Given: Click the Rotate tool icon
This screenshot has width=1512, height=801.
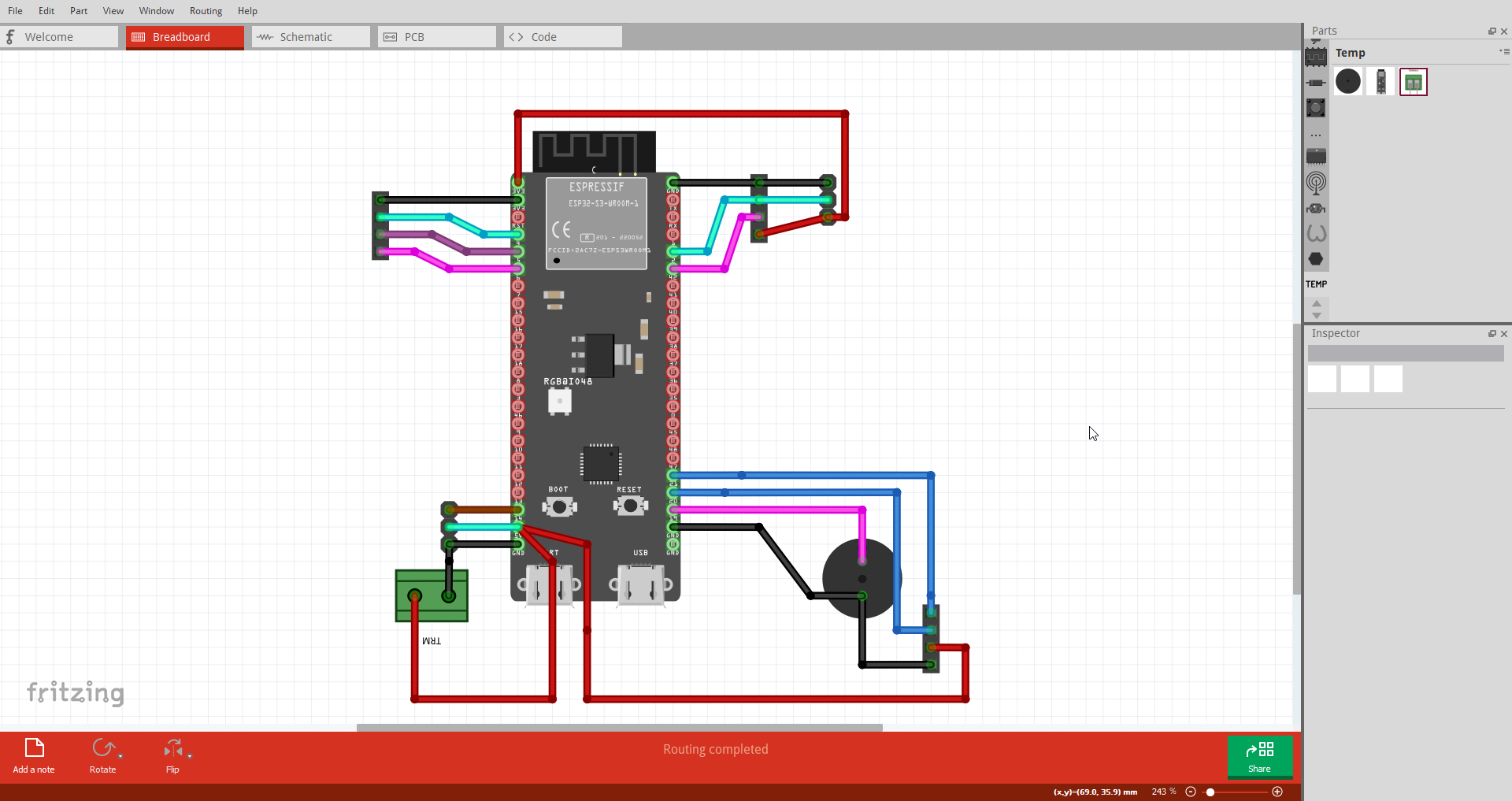Looking at the screenshot, I should (102, 747).
